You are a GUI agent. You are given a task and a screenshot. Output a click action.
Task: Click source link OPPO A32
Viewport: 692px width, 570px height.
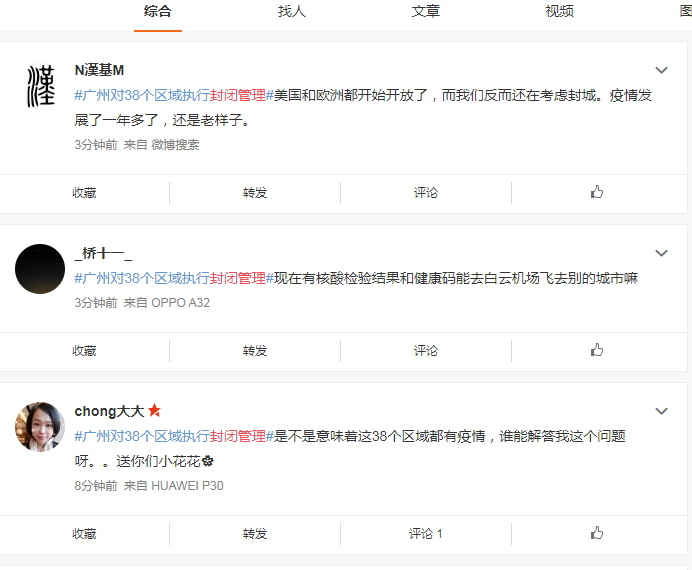point(181,303)
